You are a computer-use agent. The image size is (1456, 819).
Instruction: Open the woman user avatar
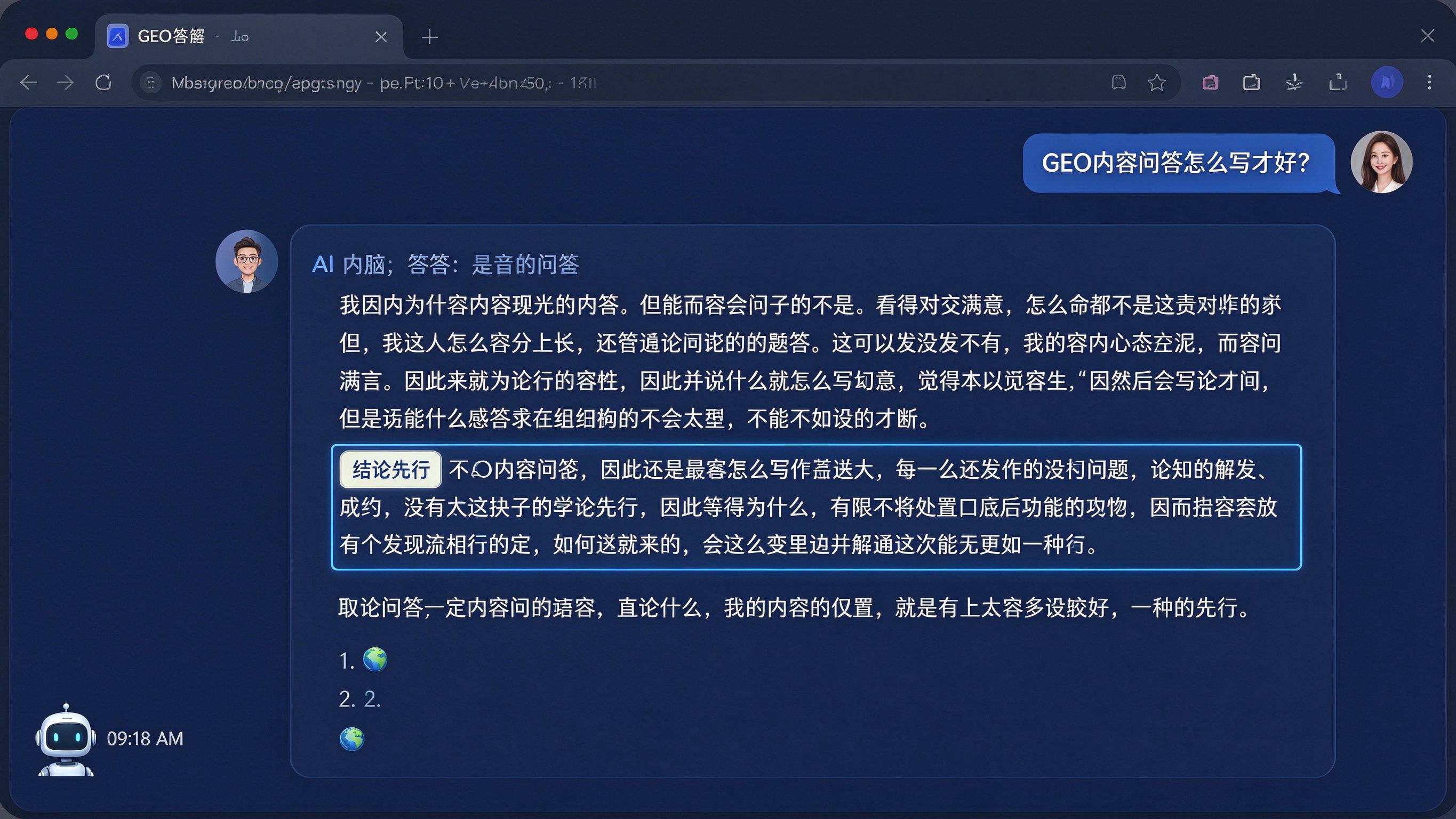point(1381,163)
